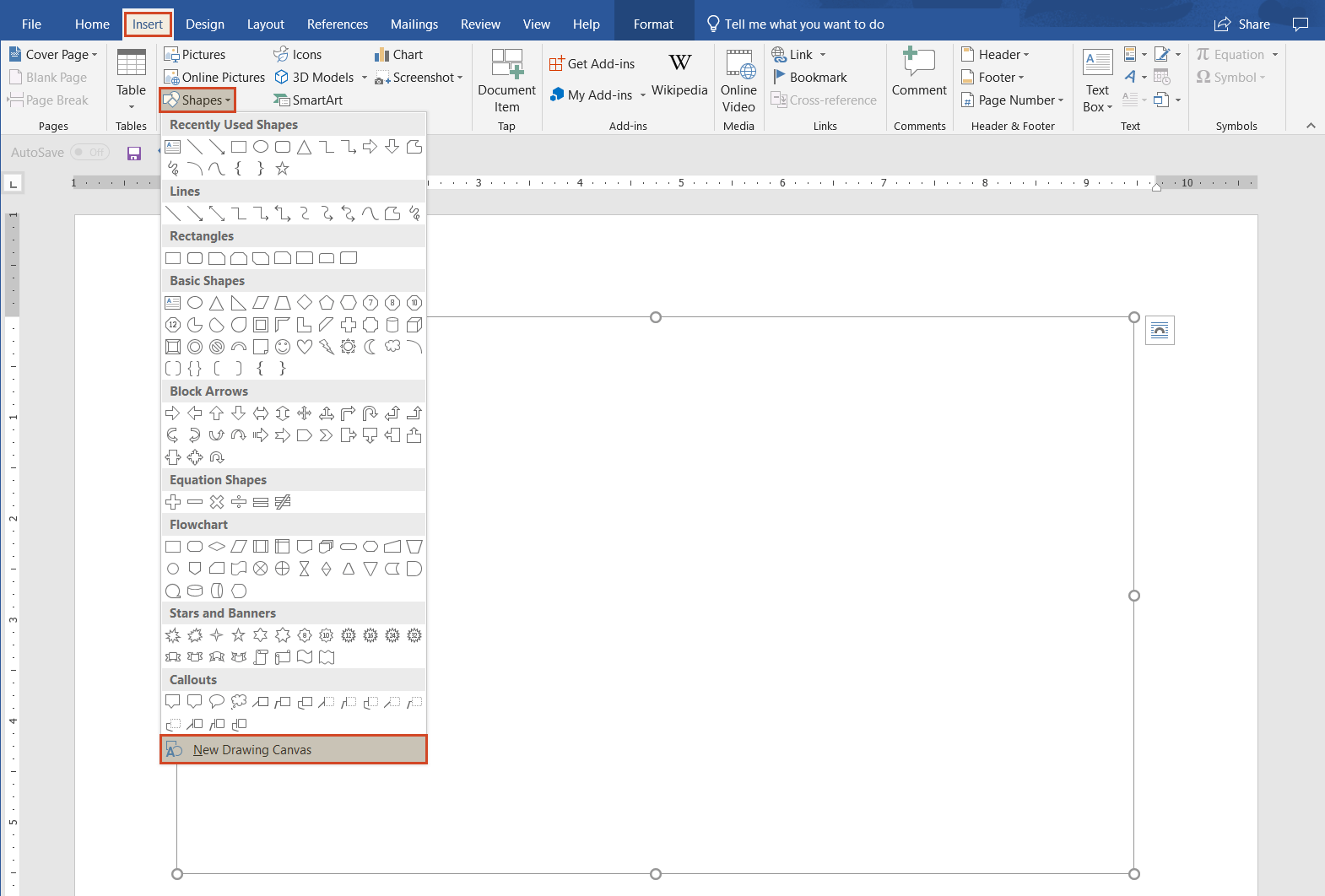Pick the heart shape in Basic Shapes
1325x896 pixels.
(305, 347)
